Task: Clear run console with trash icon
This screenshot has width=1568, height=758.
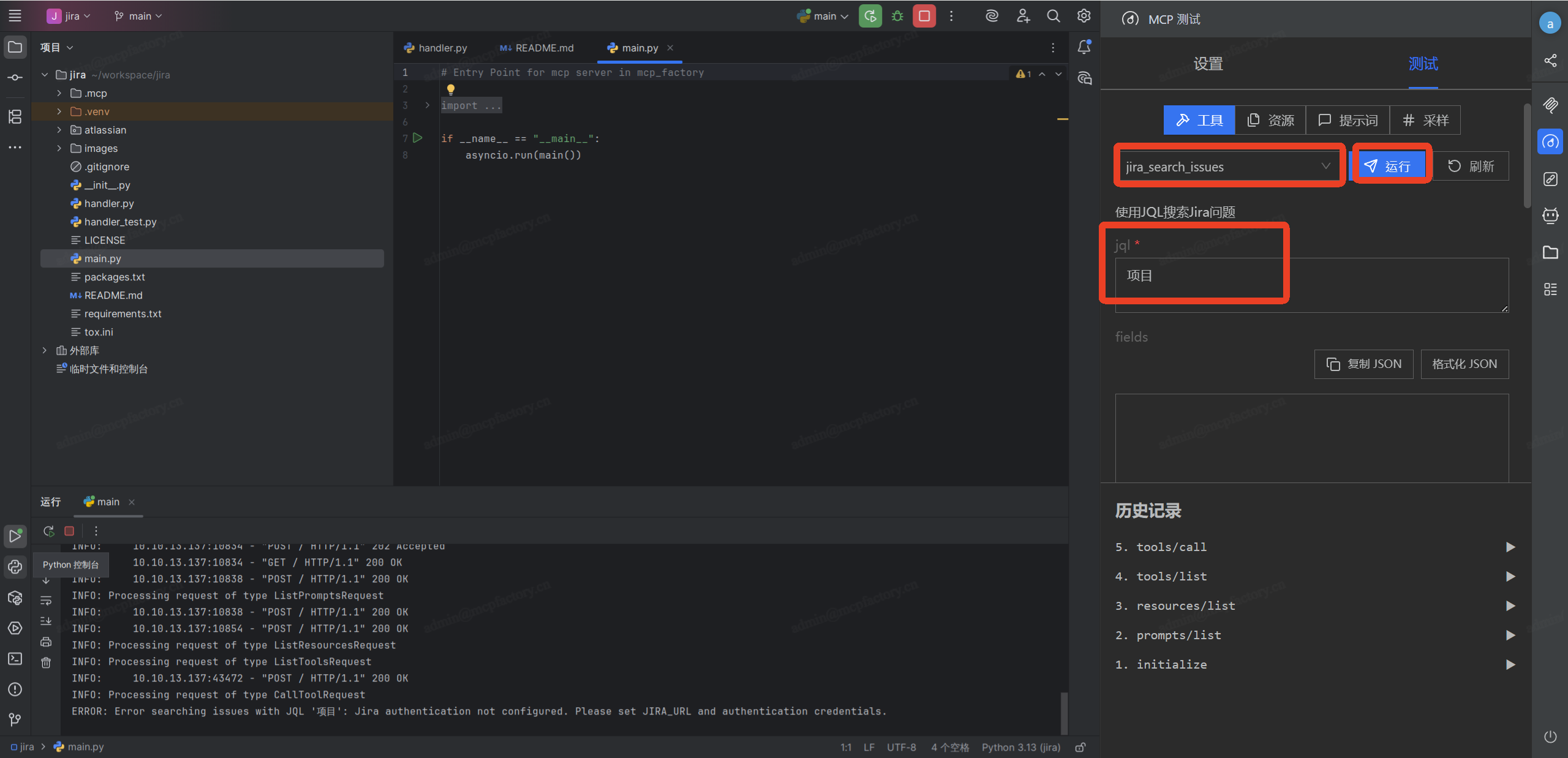Action: click(x=46, y=662)
